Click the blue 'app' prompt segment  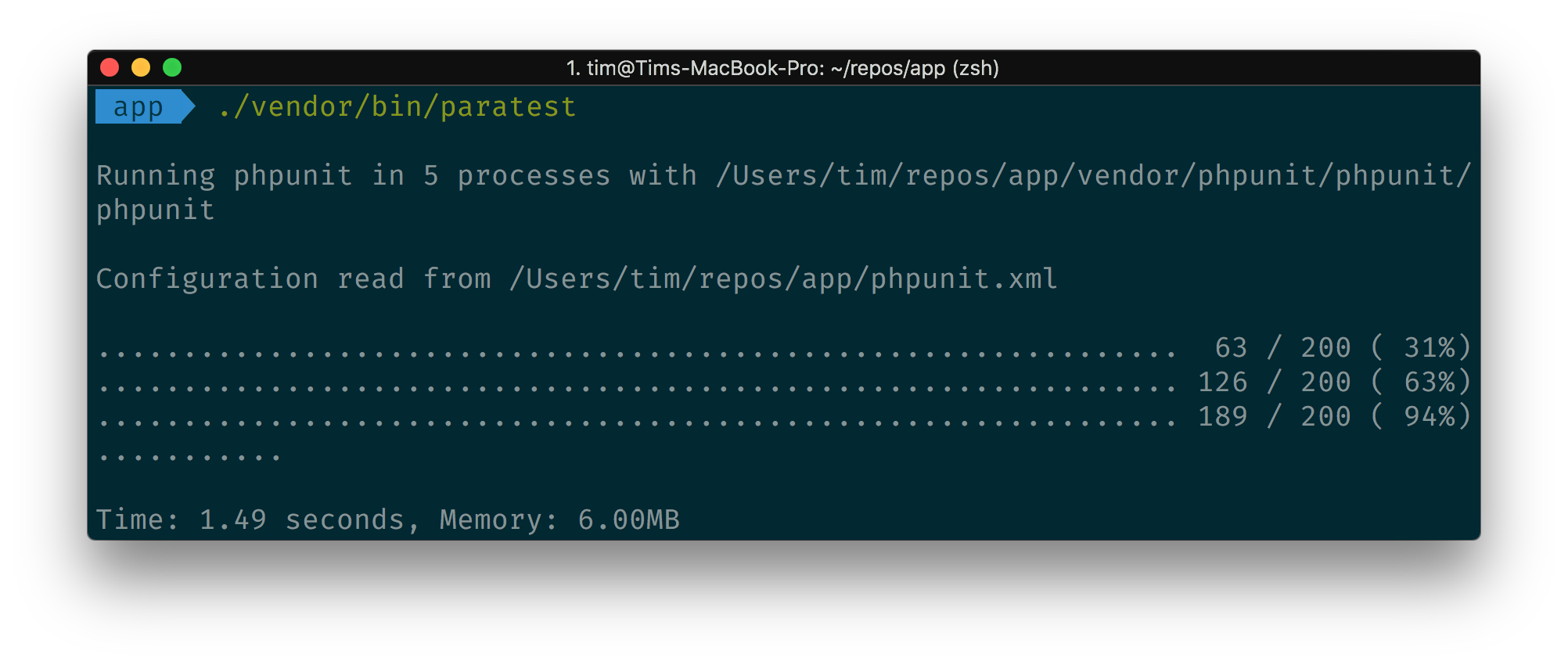146,106
